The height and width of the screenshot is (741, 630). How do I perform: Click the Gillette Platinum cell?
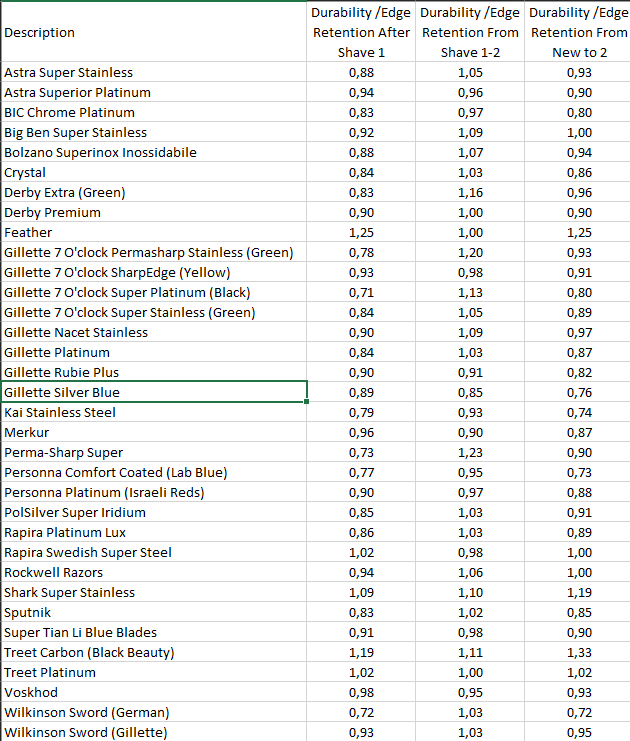154,353
